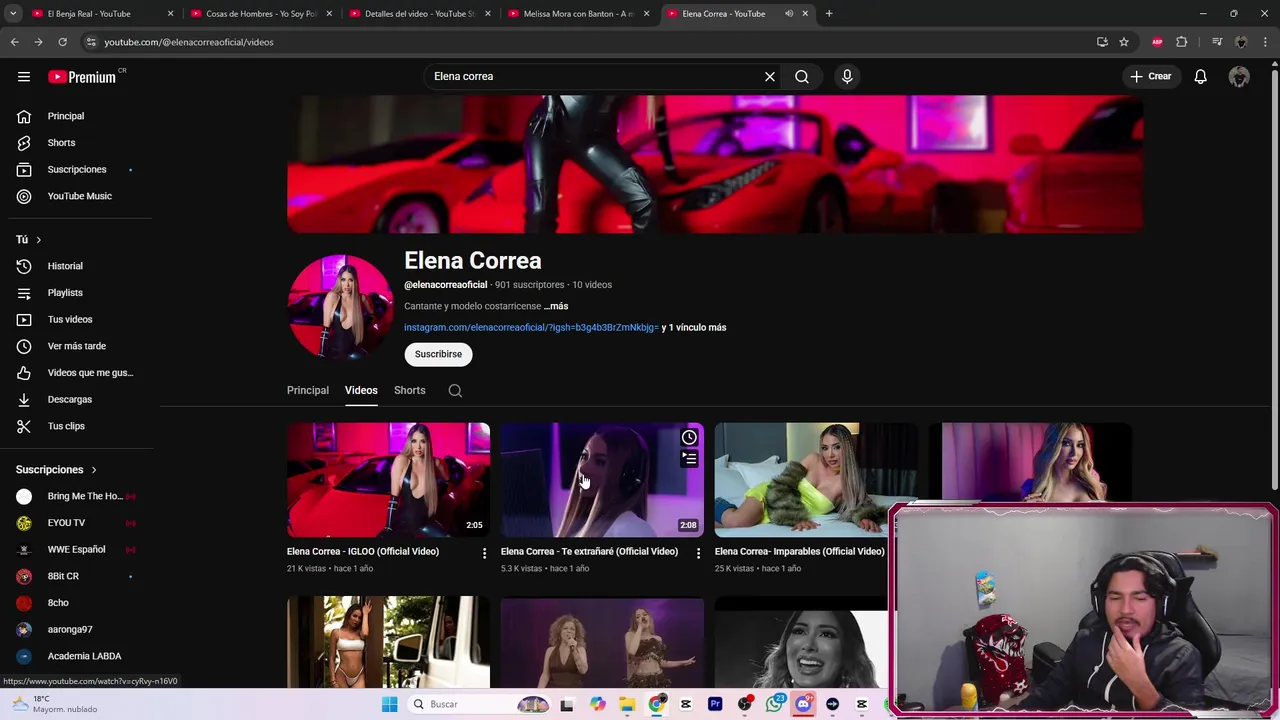This screenshot has width=1280, height=720.
Task: Open File Explorer from the taskbar
Action: 626,704
